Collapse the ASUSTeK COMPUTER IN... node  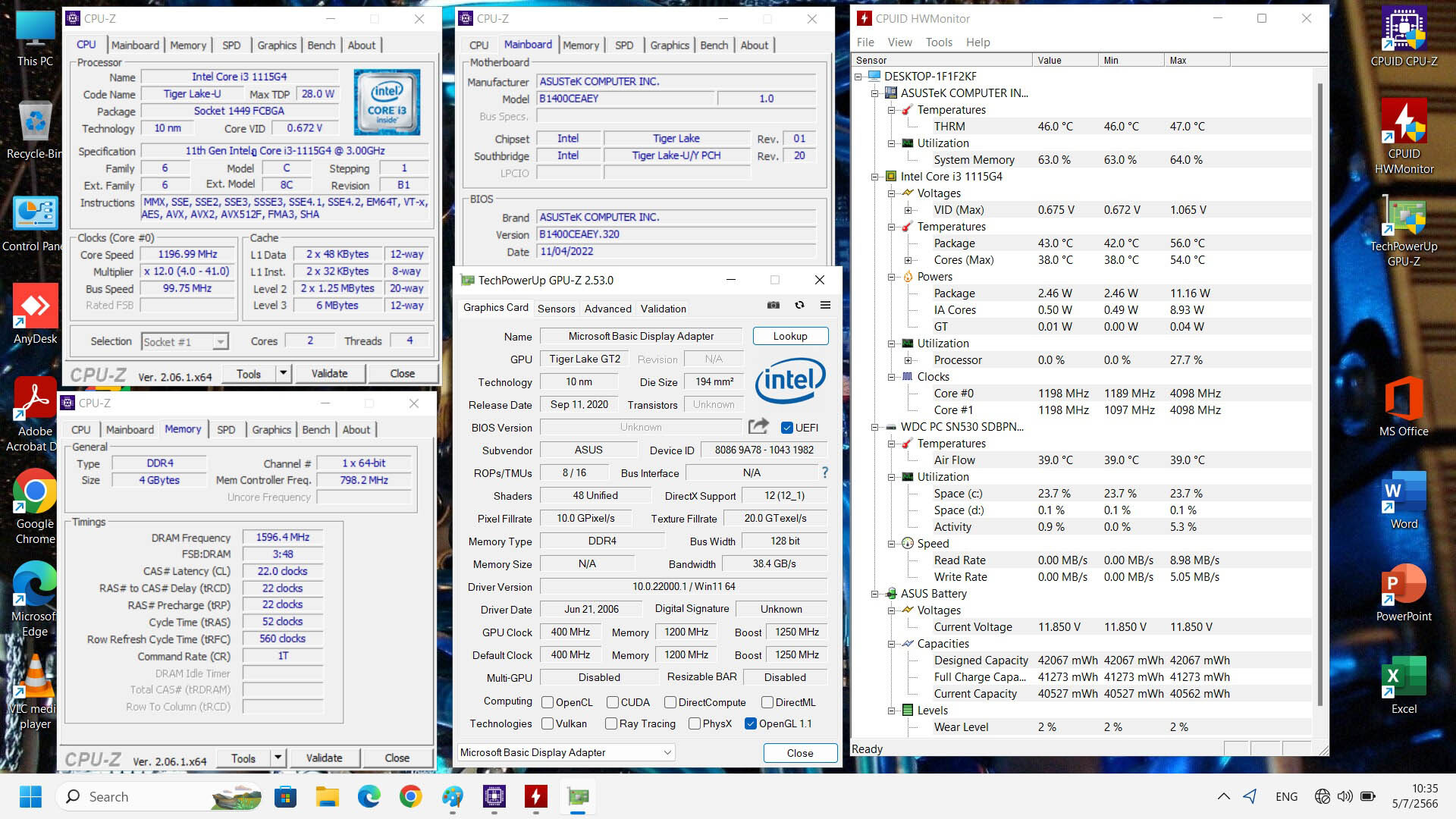tap(875, 93)
